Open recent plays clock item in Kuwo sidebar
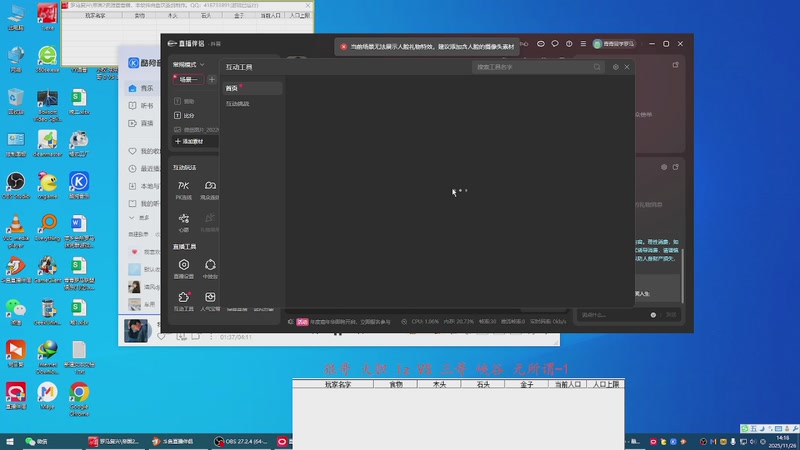The image size is (800, 450). [144, 168]
